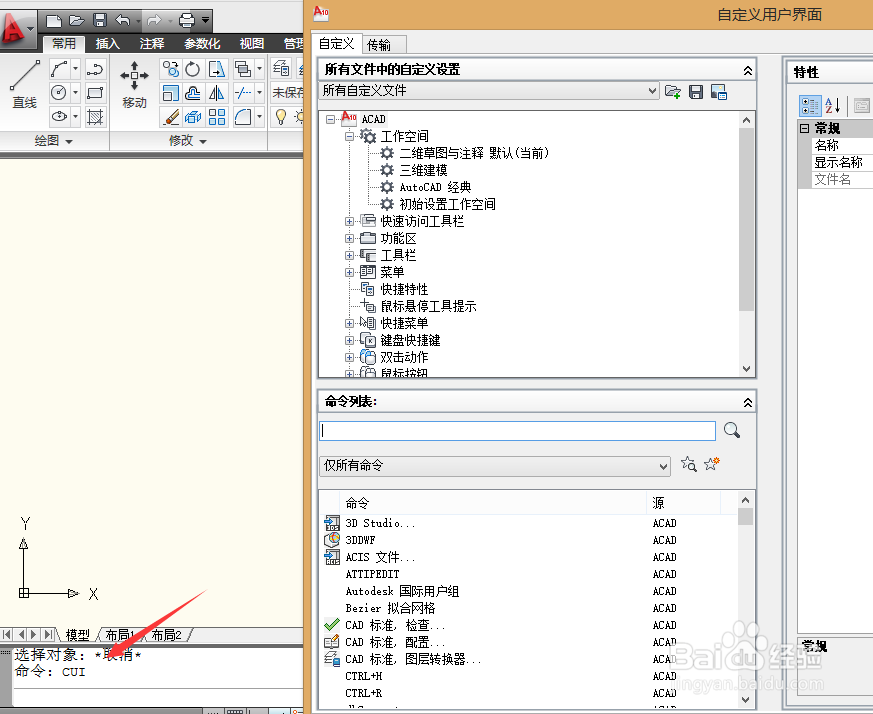Expand the 键盘快捷键 tree node

[349, 340]
